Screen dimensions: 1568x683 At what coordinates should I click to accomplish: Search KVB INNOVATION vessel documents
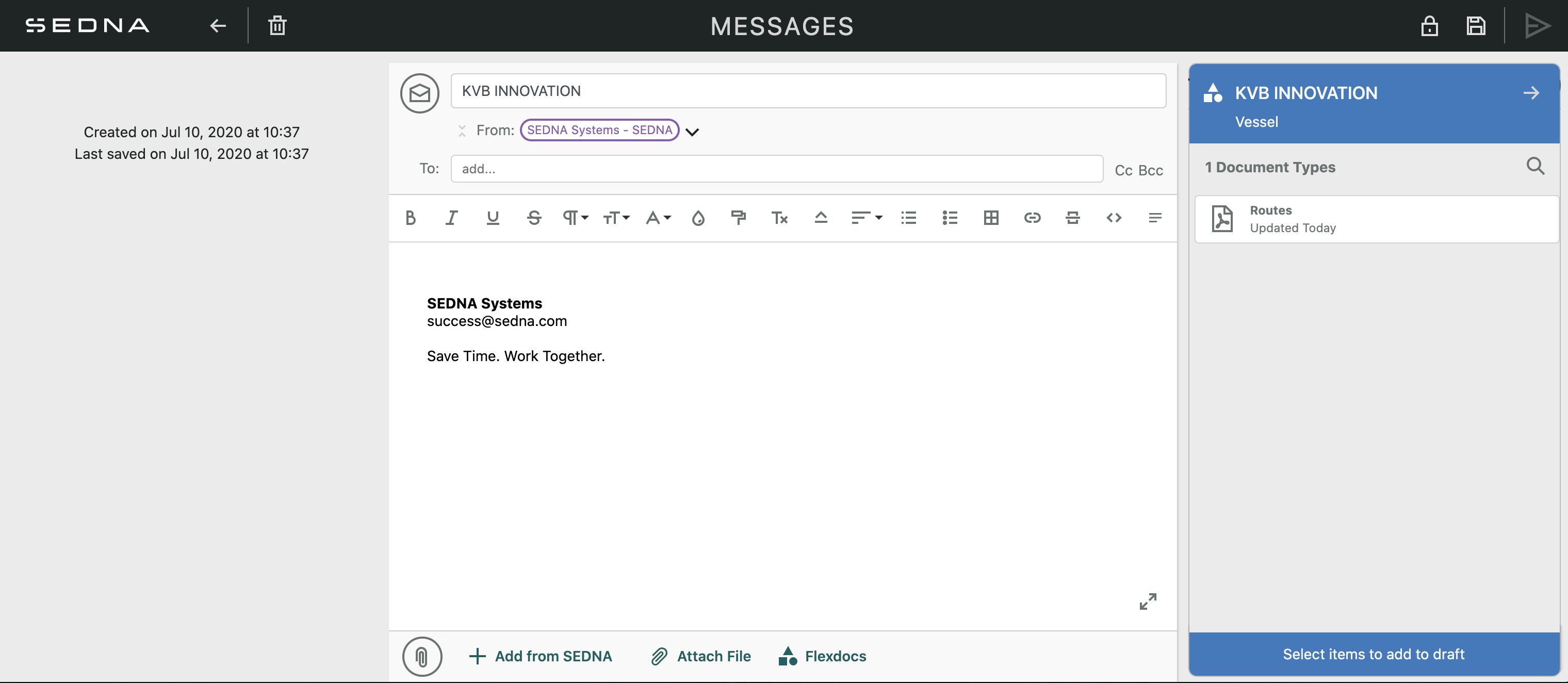1536,166
